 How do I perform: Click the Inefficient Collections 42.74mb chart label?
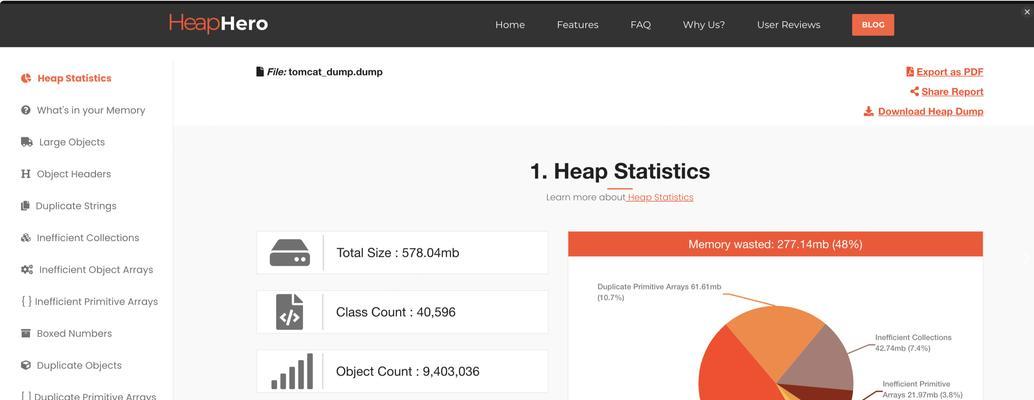(913, 343)
